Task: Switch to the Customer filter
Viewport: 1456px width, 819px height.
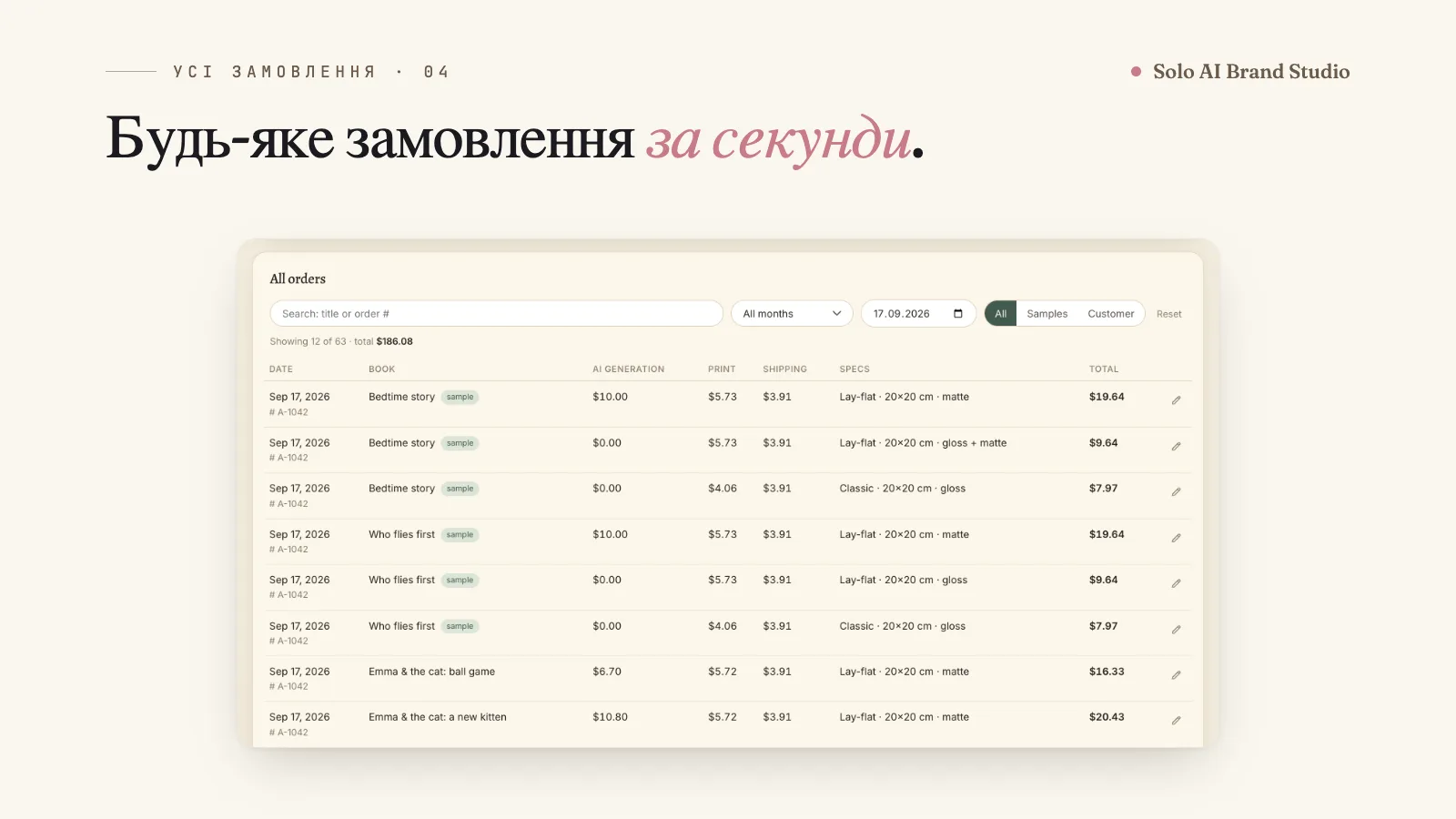Action: [x=1111, y=314]
